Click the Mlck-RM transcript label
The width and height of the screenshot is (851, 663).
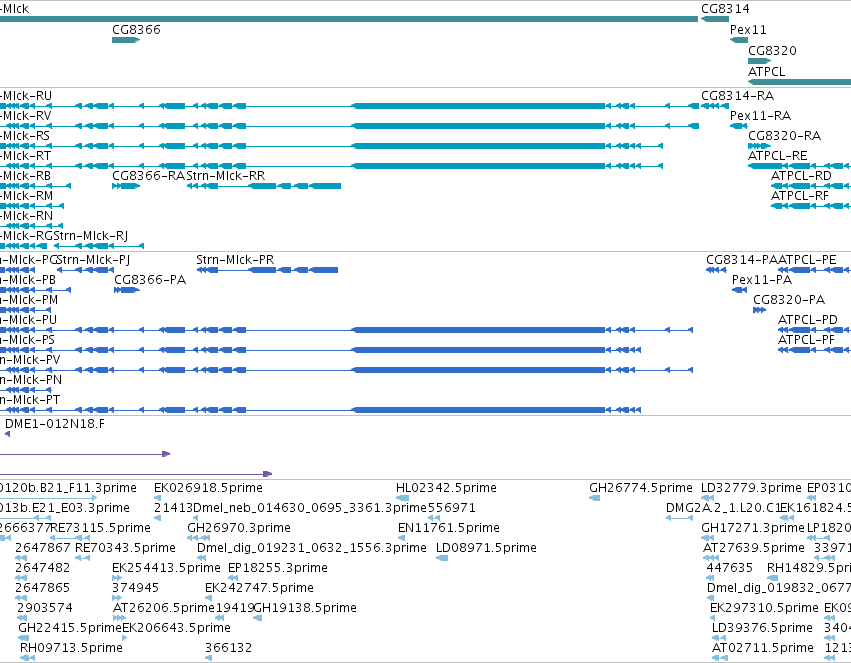click(x=27, y=195)
